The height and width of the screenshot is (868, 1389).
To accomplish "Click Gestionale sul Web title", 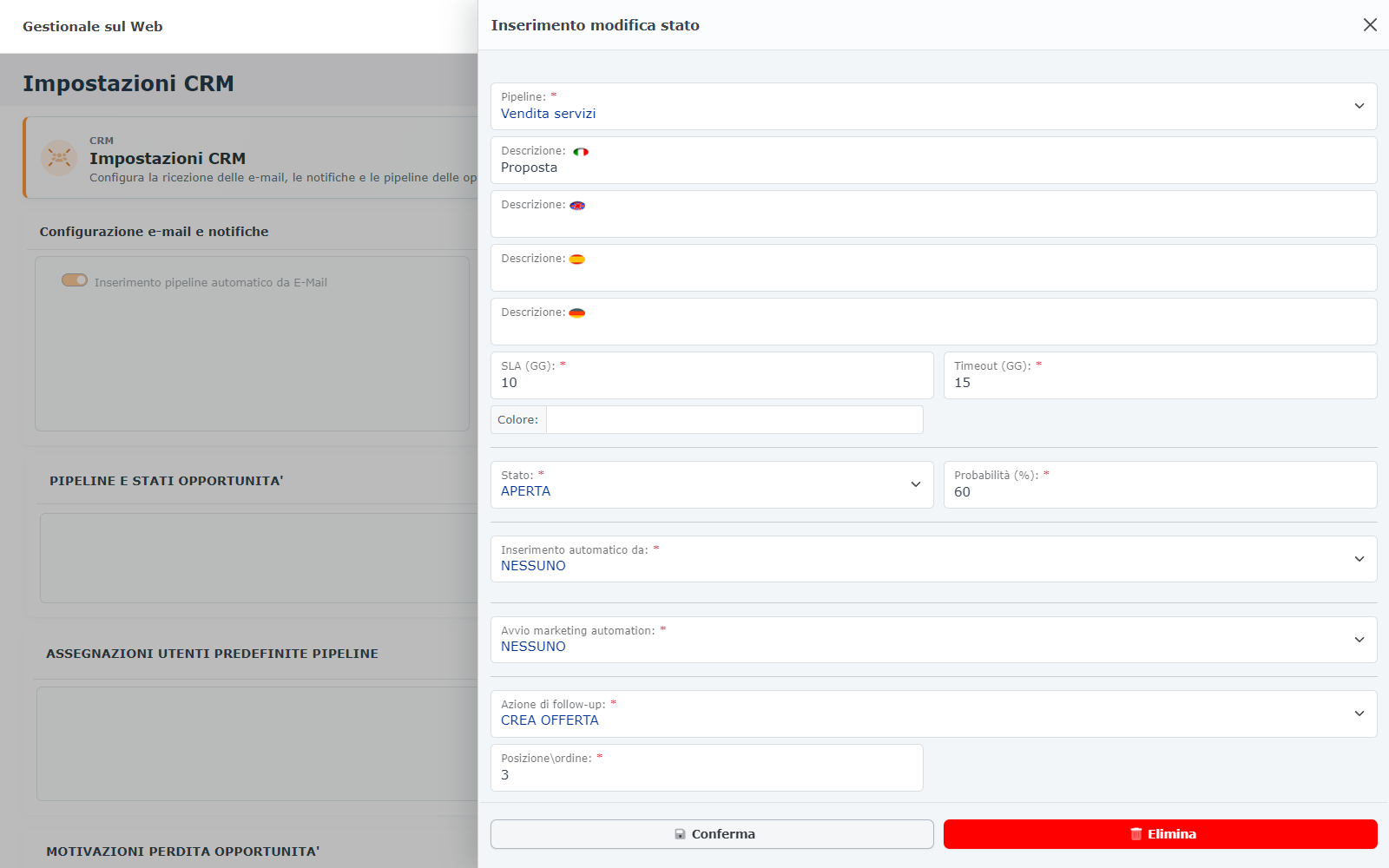I will 93,27.
